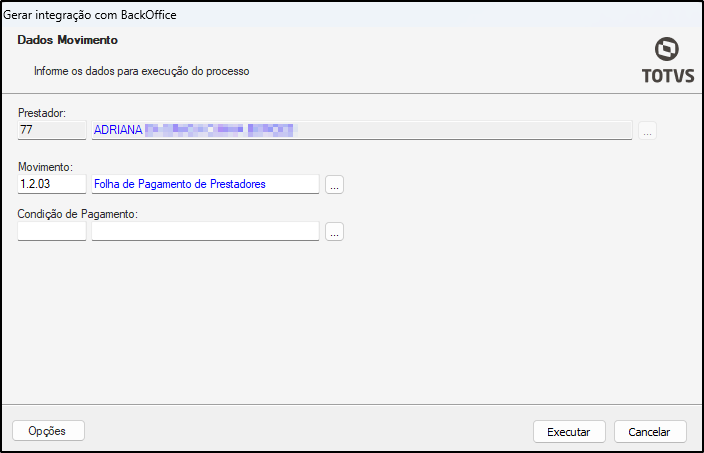Click the TOTVS circular logo symbol

pos(666,49)
